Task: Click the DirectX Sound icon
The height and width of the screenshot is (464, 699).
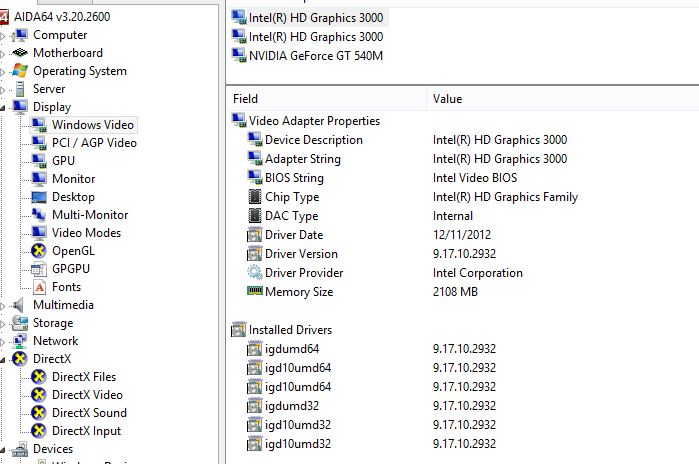Action: 39,413
